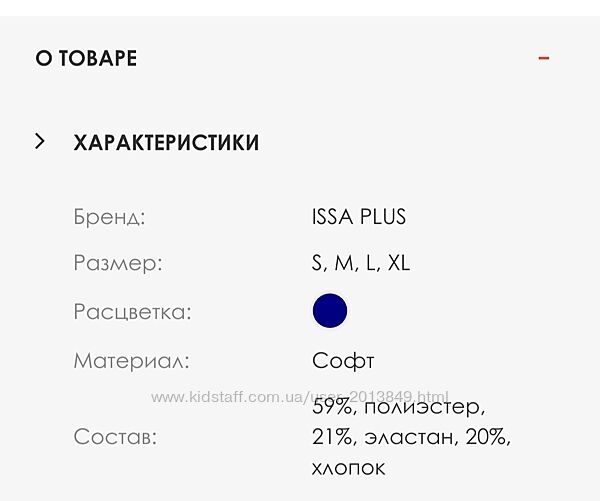
Task: Click the size M value
Action: [344, 264]
